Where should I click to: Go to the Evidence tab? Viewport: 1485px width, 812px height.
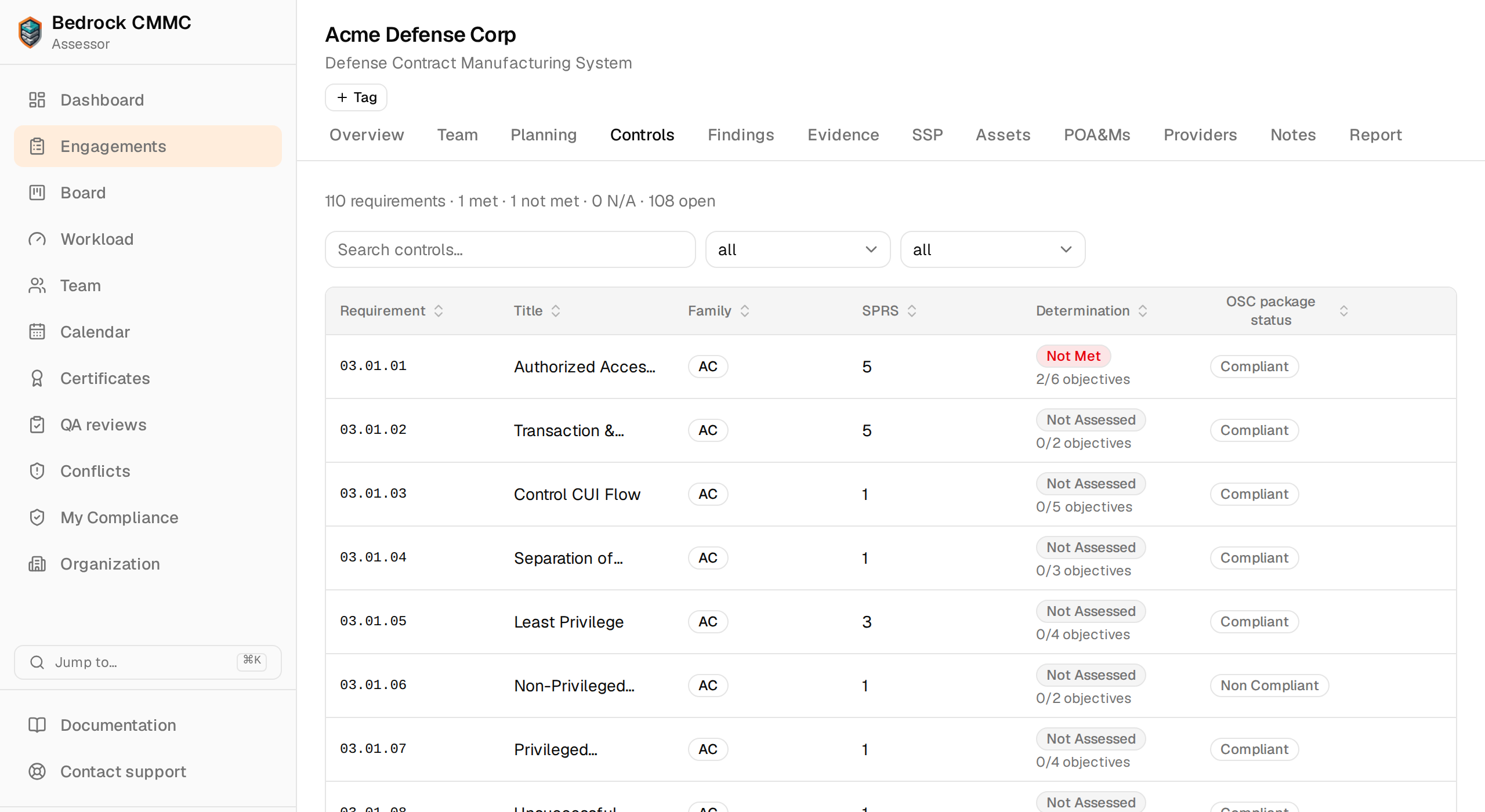(x=843, y=135)
